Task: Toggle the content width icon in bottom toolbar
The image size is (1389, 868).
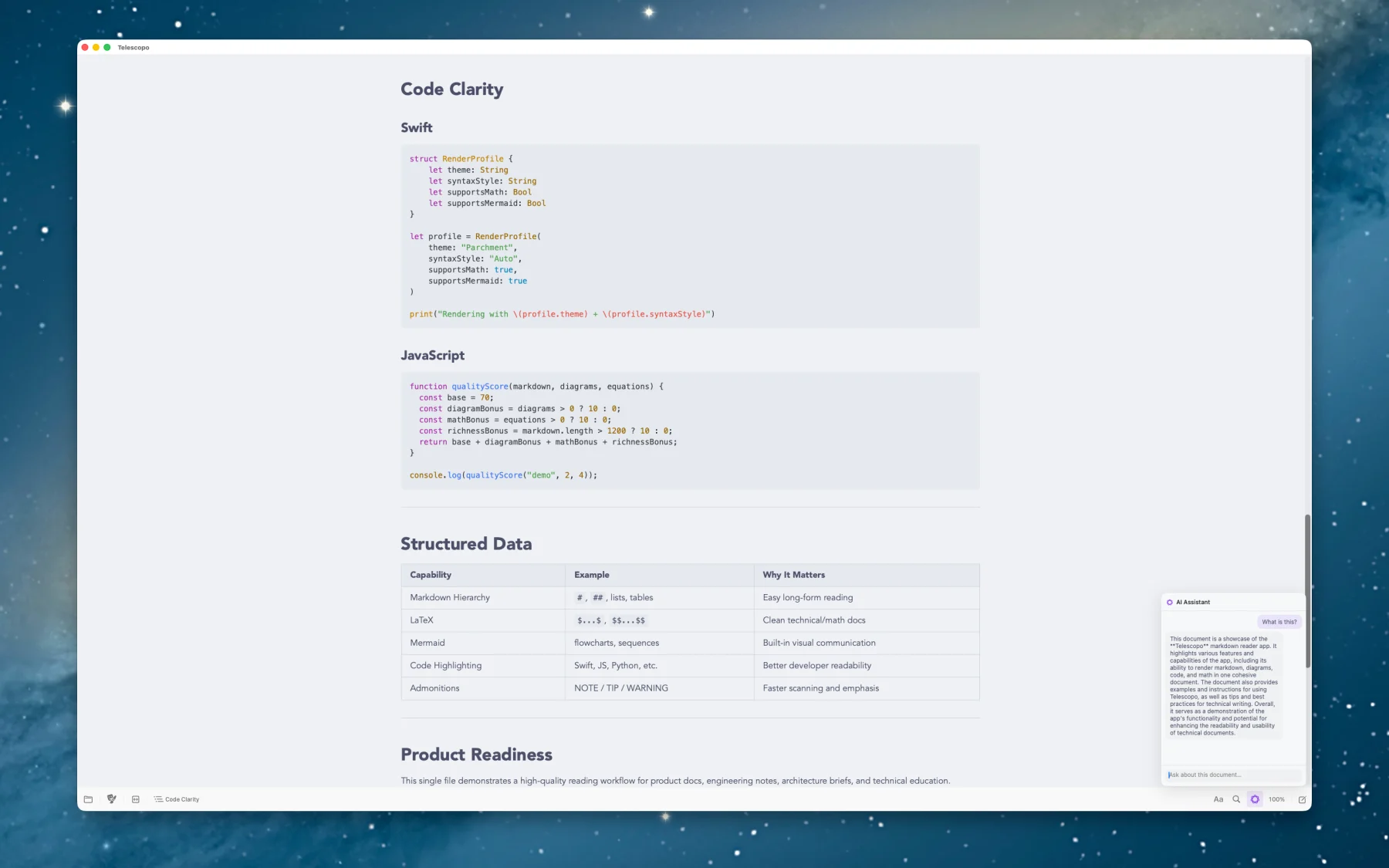Action: 136,799
